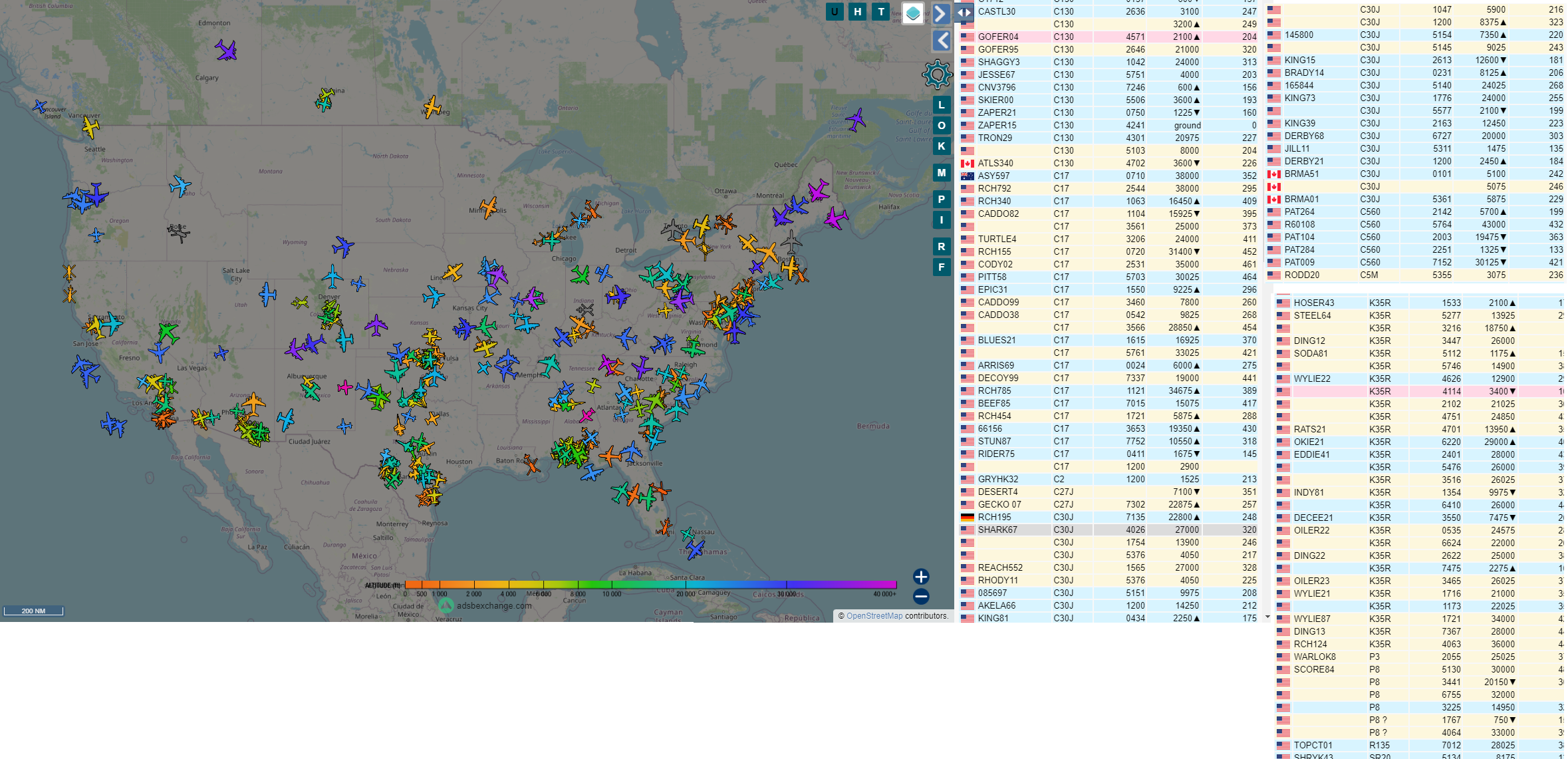Click the T map button
The image size is (1568, 759).
[881, 11]
